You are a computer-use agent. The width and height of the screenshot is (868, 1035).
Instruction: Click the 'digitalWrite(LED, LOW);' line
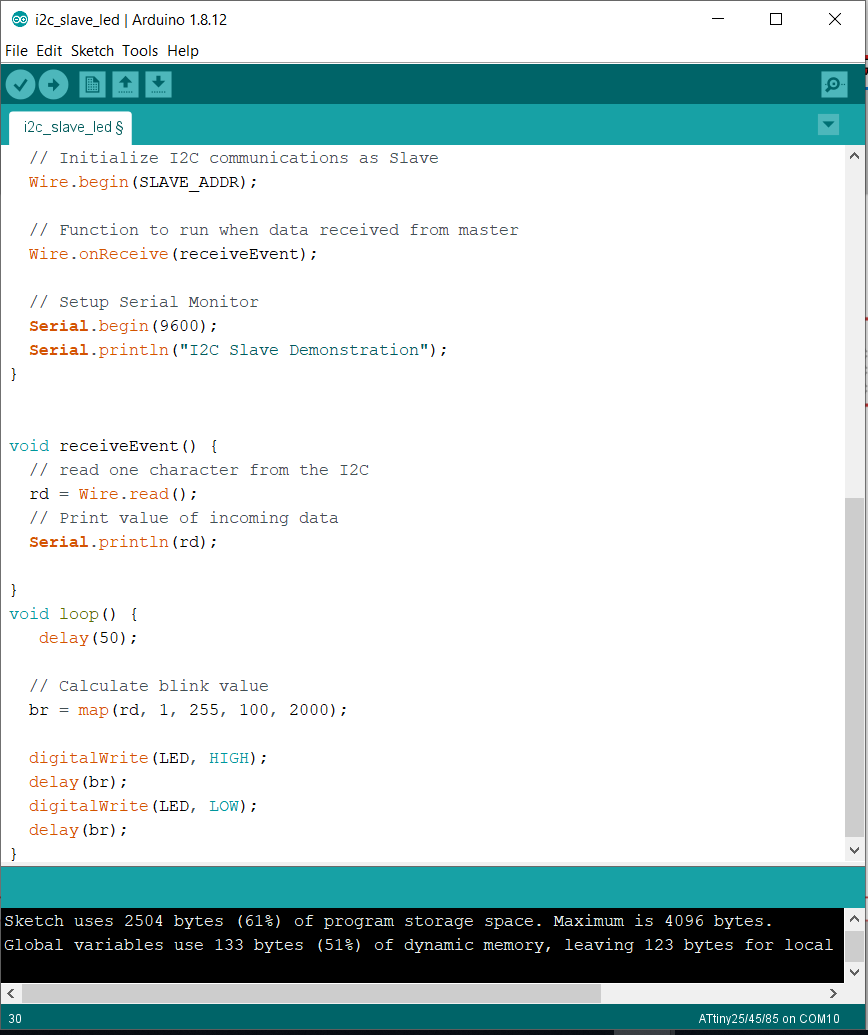click(x=143, y=806)
